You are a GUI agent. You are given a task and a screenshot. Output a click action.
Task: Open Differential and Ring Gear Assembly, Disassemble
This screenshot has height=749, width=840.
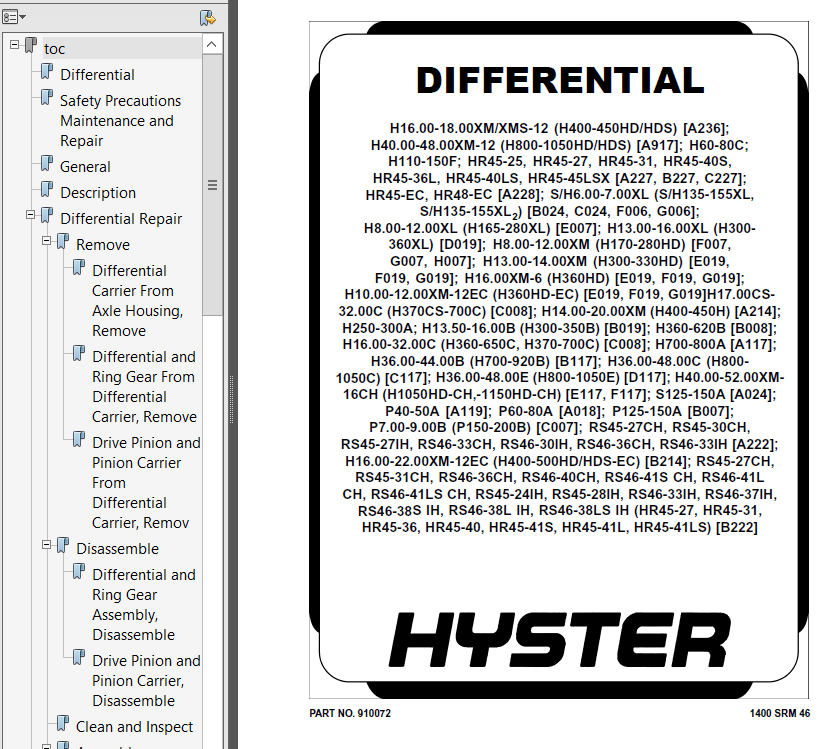tap(144, 604)
